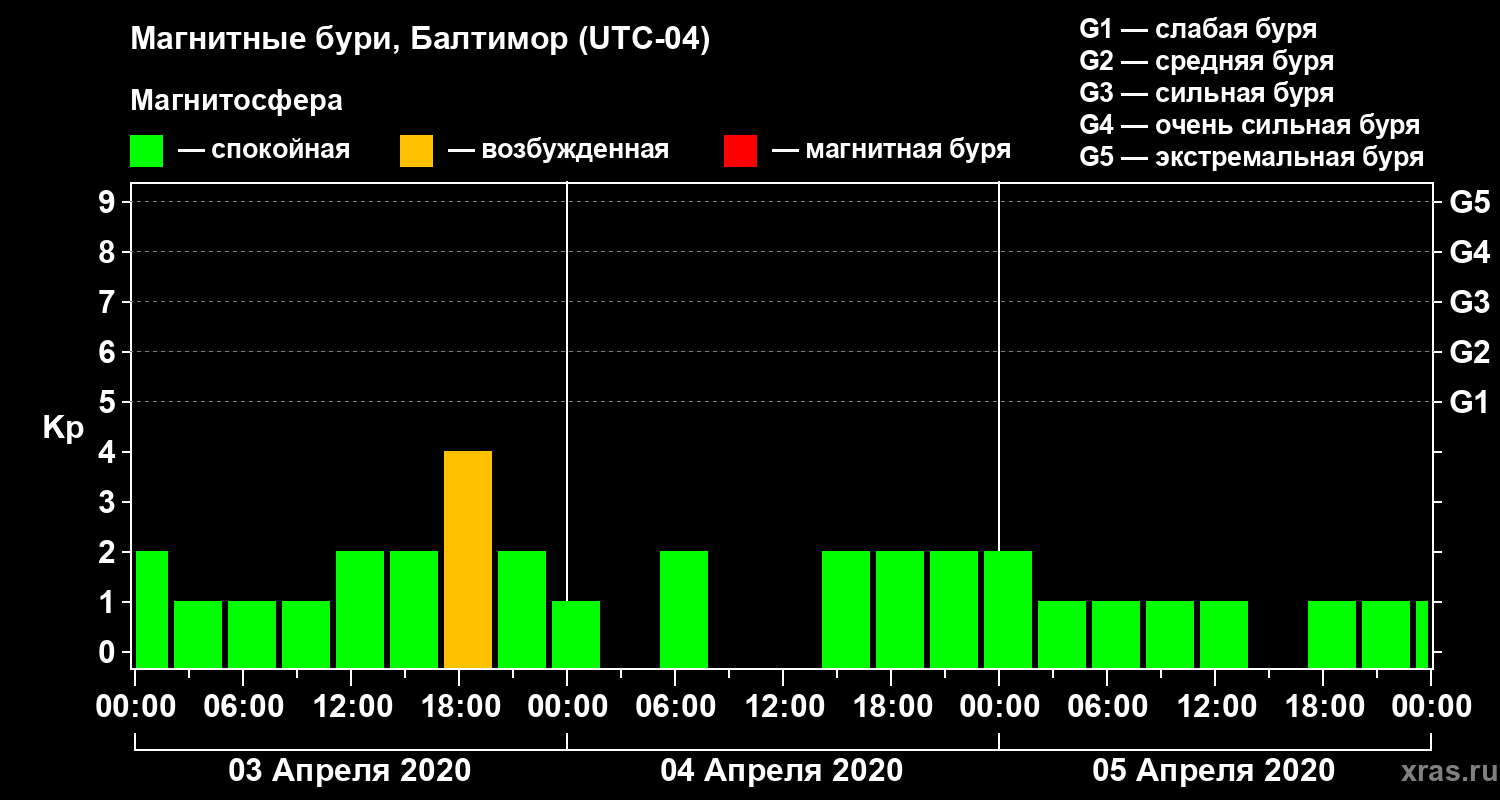
Task: Select the isolated green bar at 06:00 on 04 Апреля
Action: 684,609
